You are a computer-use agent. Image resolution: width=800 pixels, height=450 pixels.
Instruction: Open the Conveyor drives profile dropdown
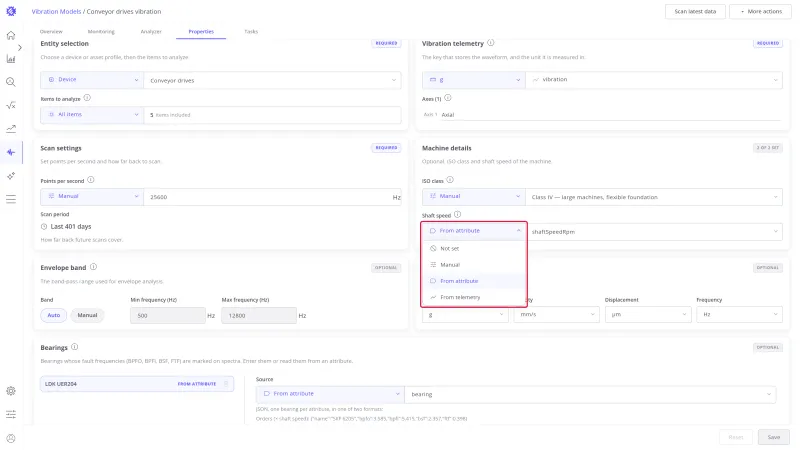point(272,80)
